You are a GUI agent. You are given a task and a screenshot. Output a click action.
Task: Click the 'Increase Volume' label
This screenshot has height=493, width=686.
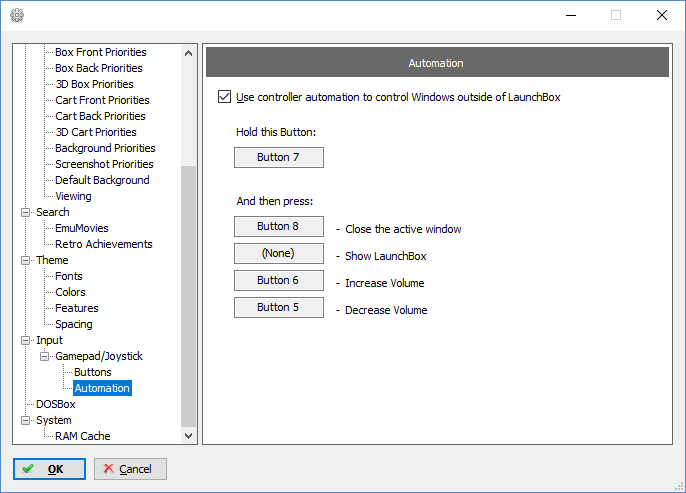coord(385,283)
